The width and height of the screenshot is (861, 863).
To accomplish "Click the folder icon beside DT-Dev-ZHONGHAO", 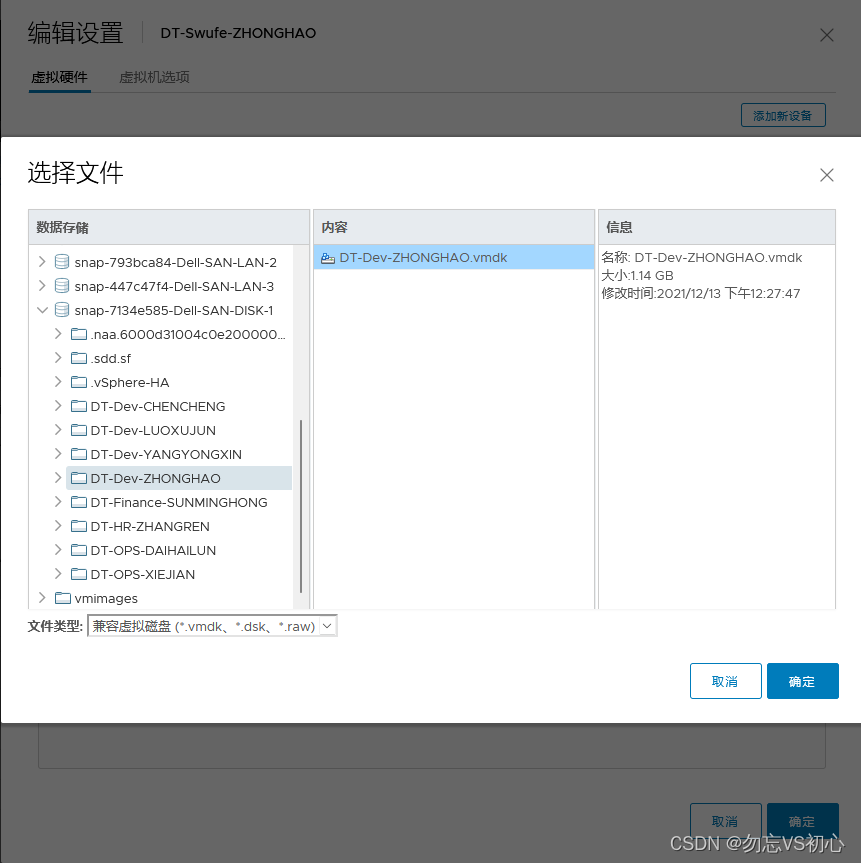I will click(78, 478).
